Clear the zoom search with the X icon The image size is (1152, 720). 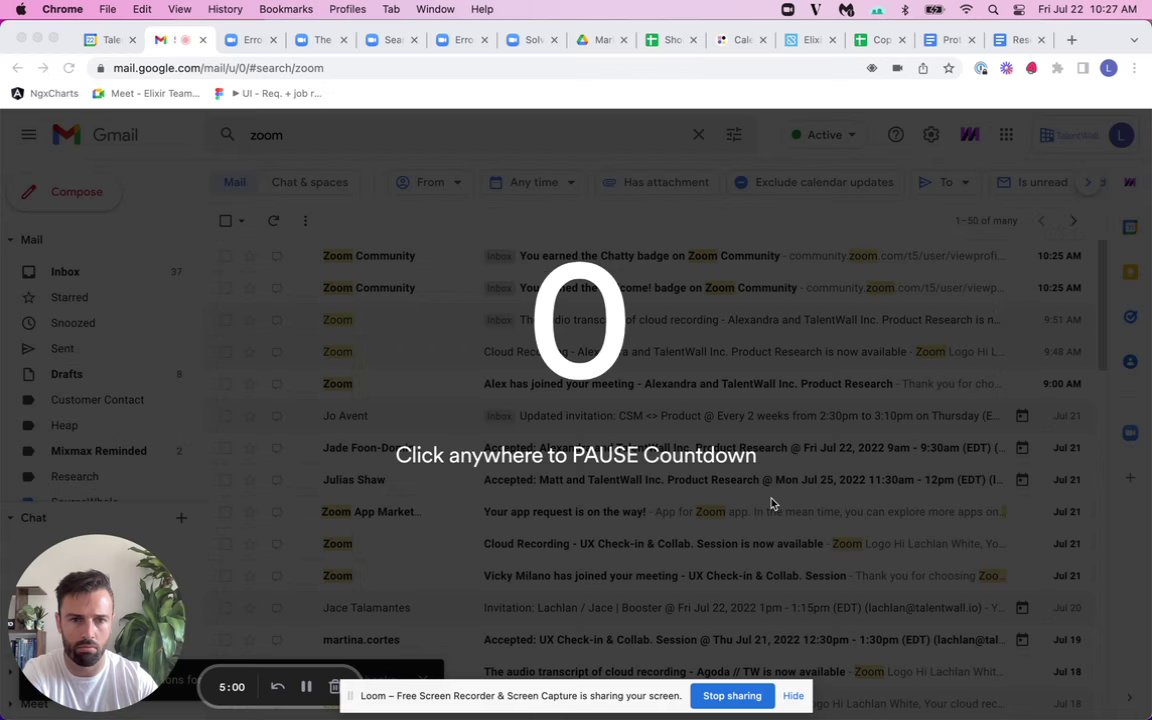699,134
